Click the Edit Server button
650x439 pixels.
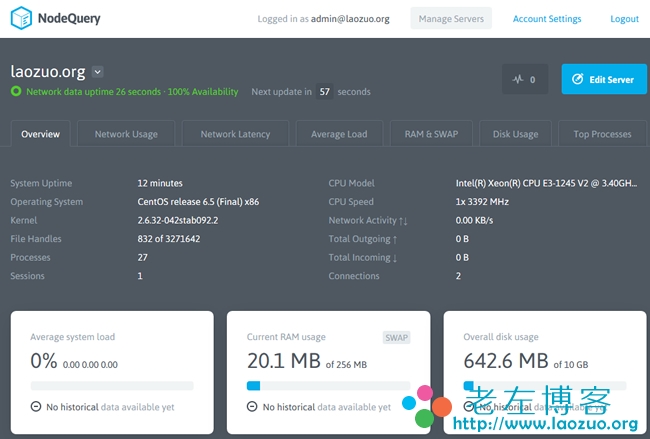[x=604, y=79]
